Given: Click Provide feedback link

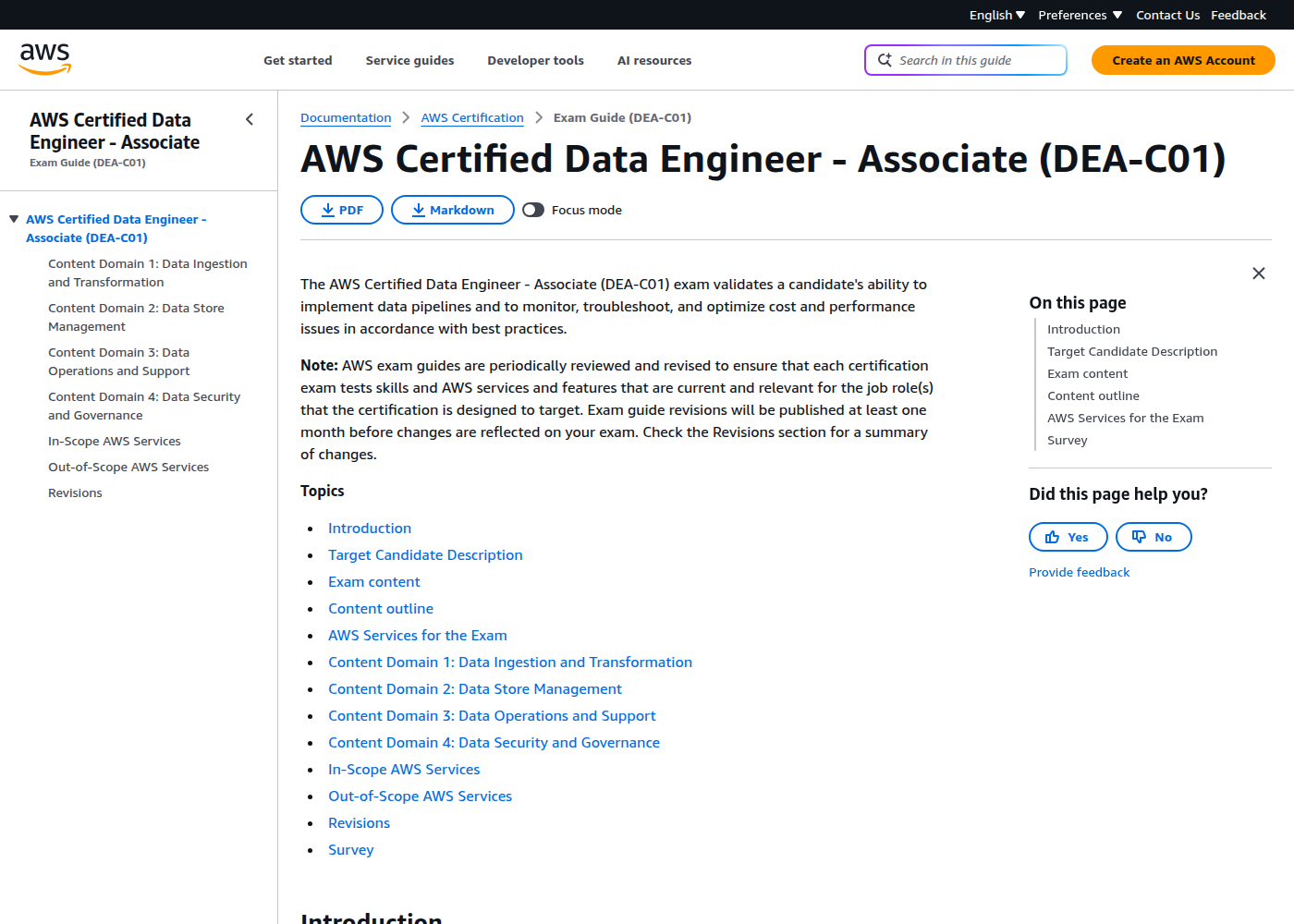Looking at the screenshot, I should [x=1079, y=572].
